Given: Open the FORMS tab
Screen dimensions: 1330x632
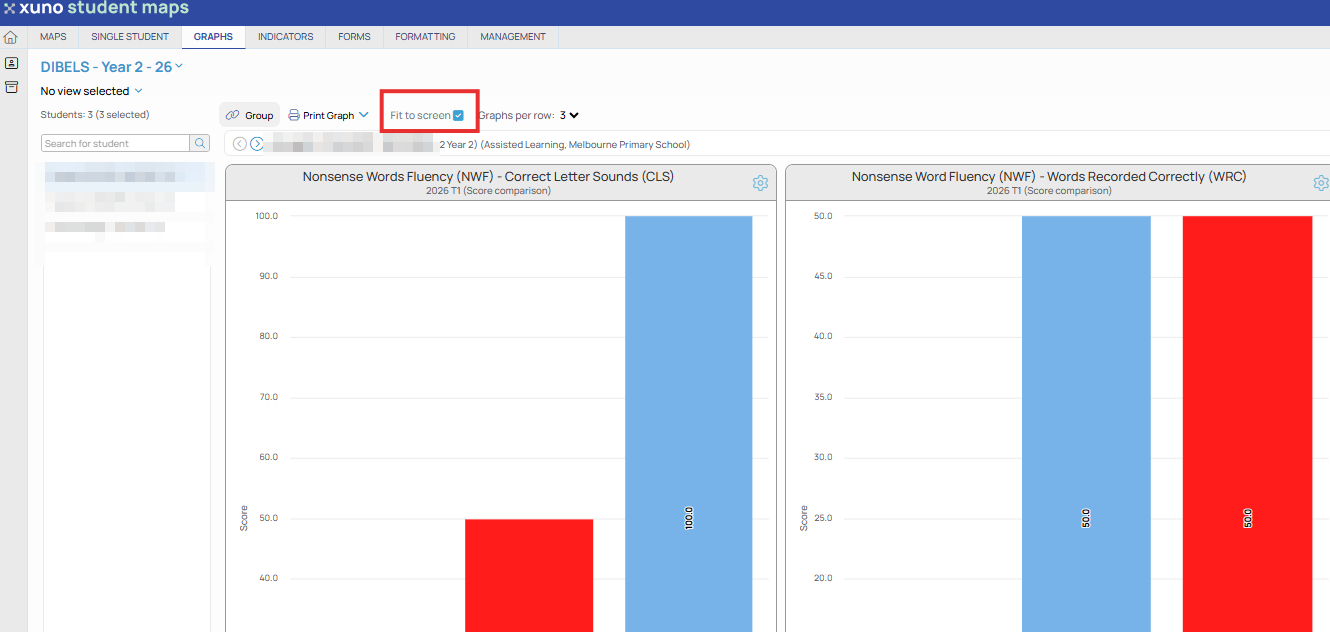Looking at the screenshot, I should 354,37.
